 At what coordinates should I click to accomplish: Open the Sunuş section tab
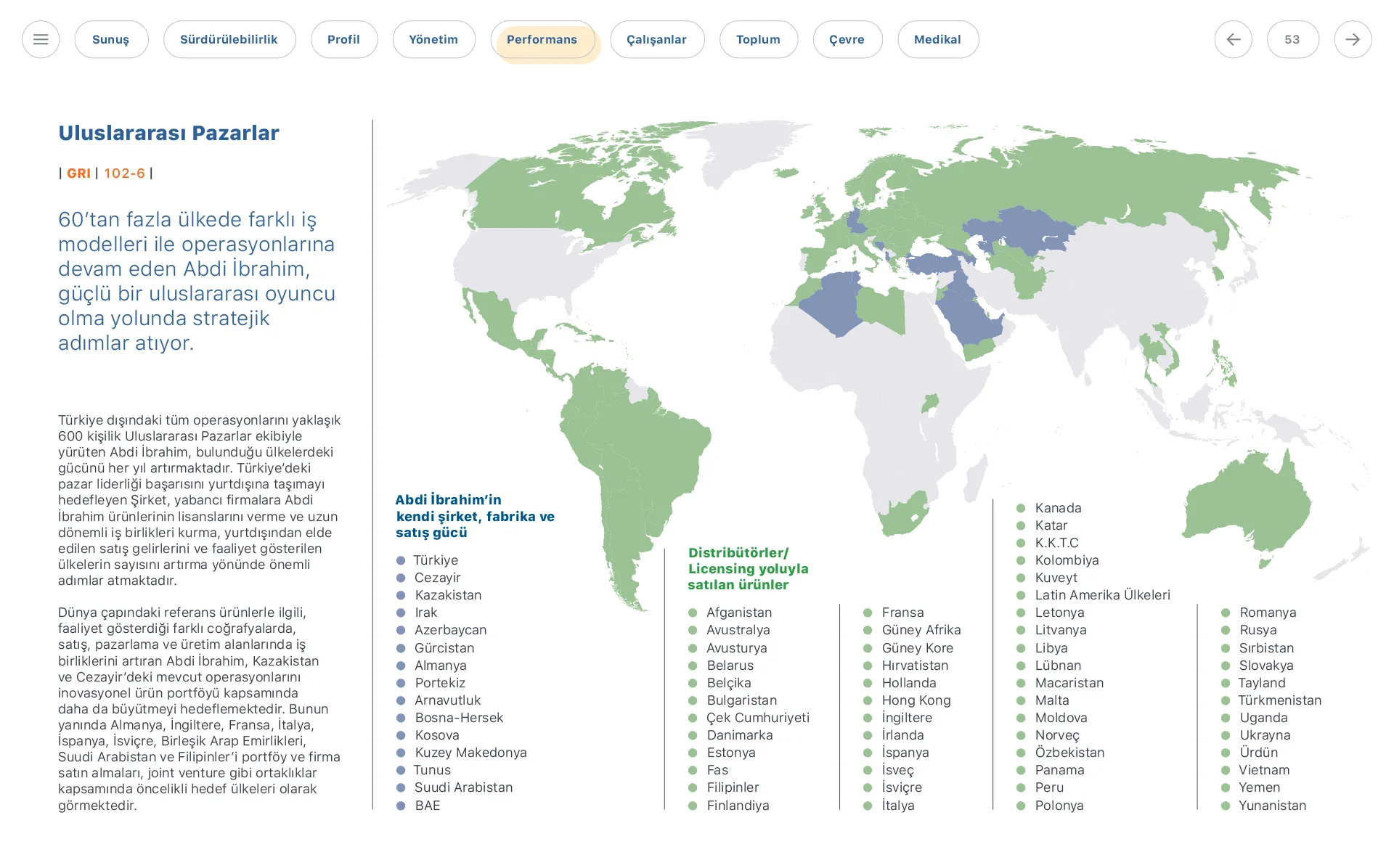(x=111, y=39)
